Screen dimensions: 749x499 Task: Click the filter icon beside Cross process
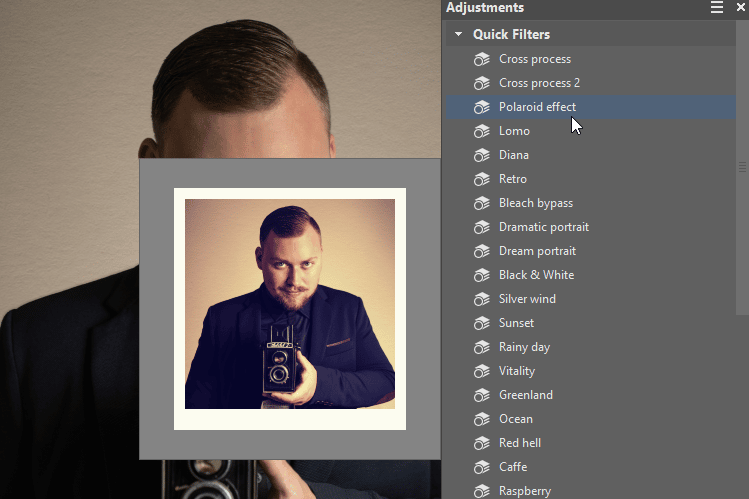(x=482, y=59)
